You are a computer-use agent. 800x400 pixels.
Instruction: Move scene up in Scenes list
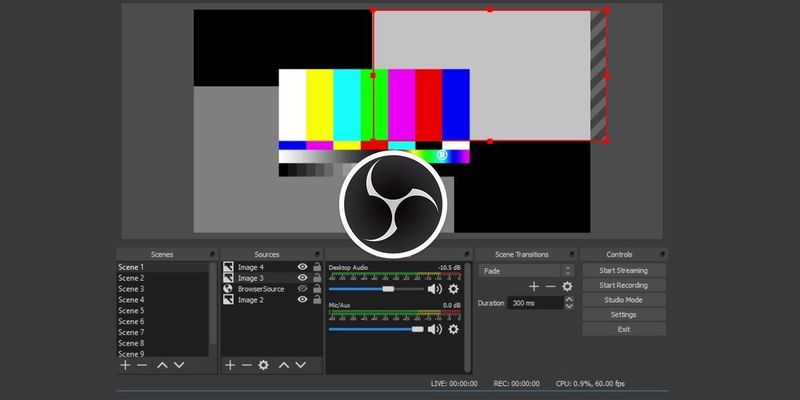(162, 365)
